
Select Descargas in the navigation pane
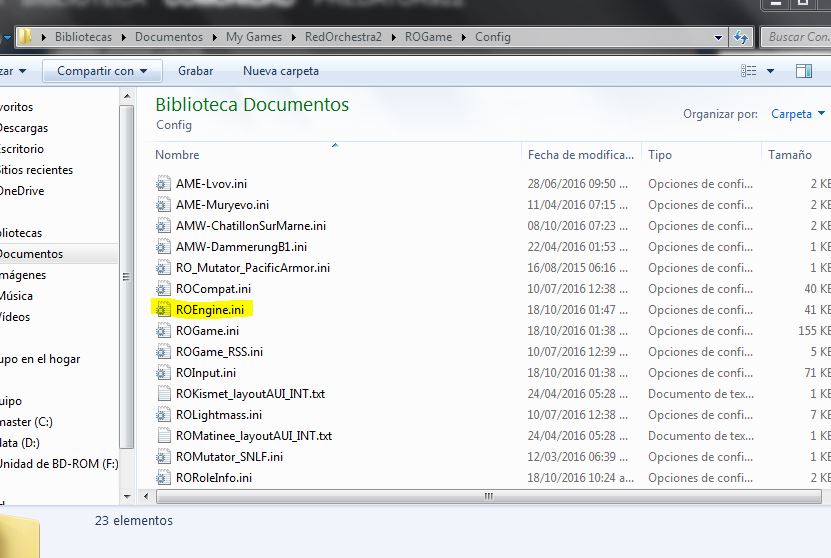click(x=24, y=128)
